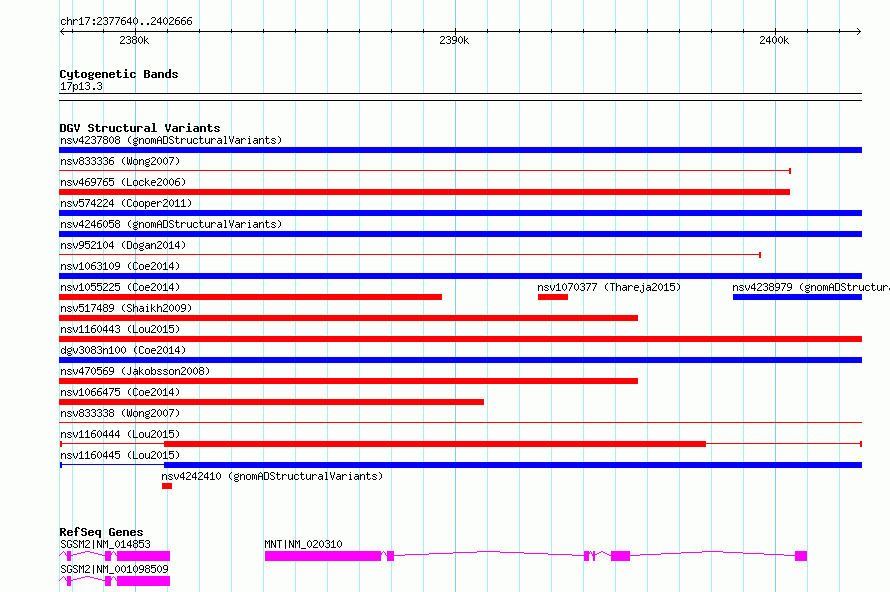Click the 17p13.3 cytogenetic band label

pos(81,86)
